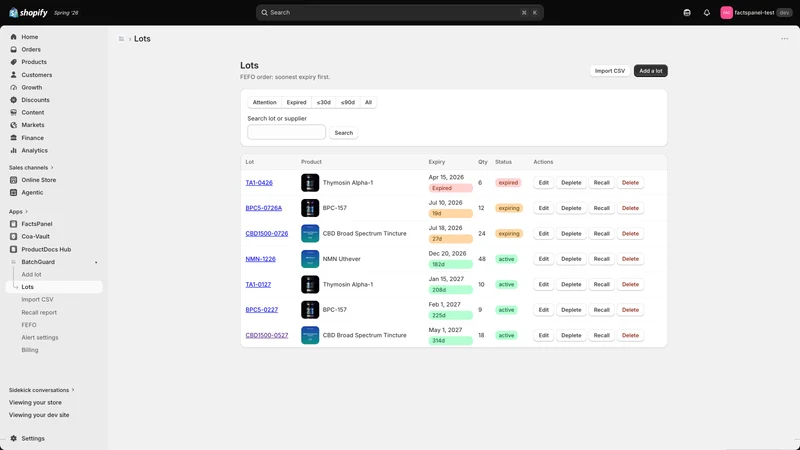Click the Import CSV button
This screenshot has height=450, width=800.
pyautogui.click(x=610, y=71)
